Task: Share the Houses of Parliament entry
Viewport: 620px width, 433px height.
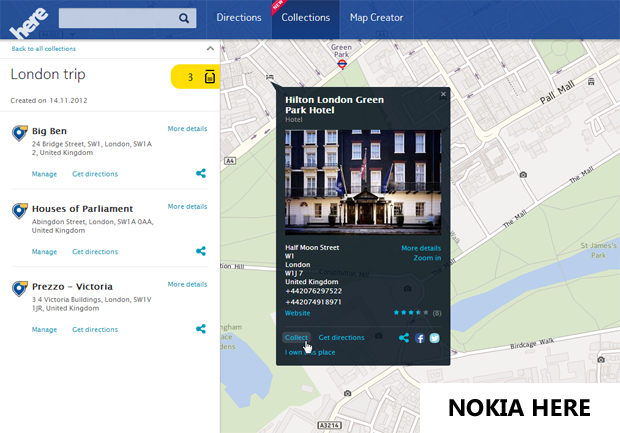Action: [x=201, y=251]
